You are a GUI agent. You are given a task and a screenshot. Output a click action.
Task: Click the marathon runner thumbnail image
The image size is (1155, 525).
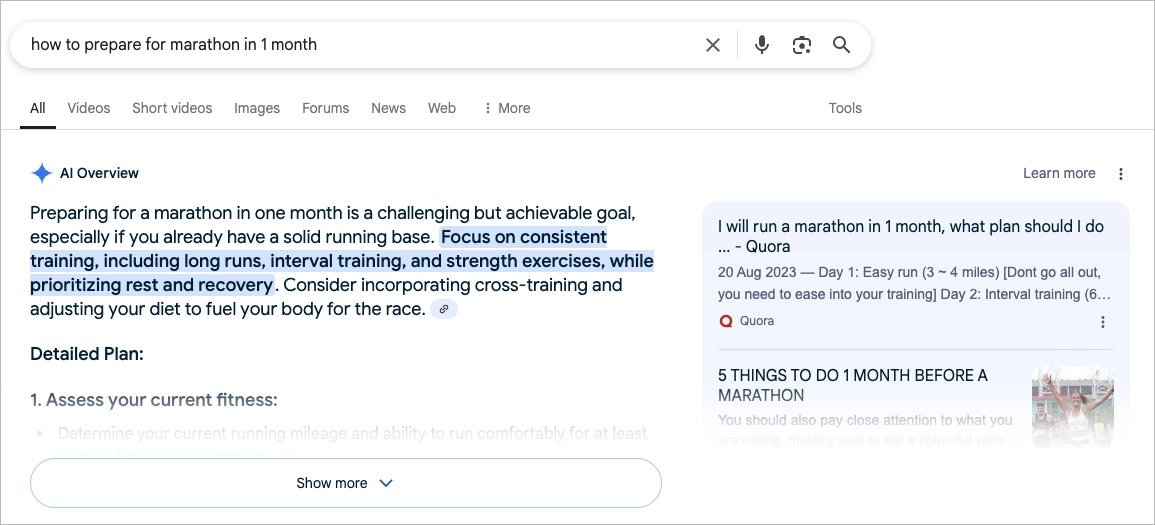pyautogui.click(x=1072, y=406)
